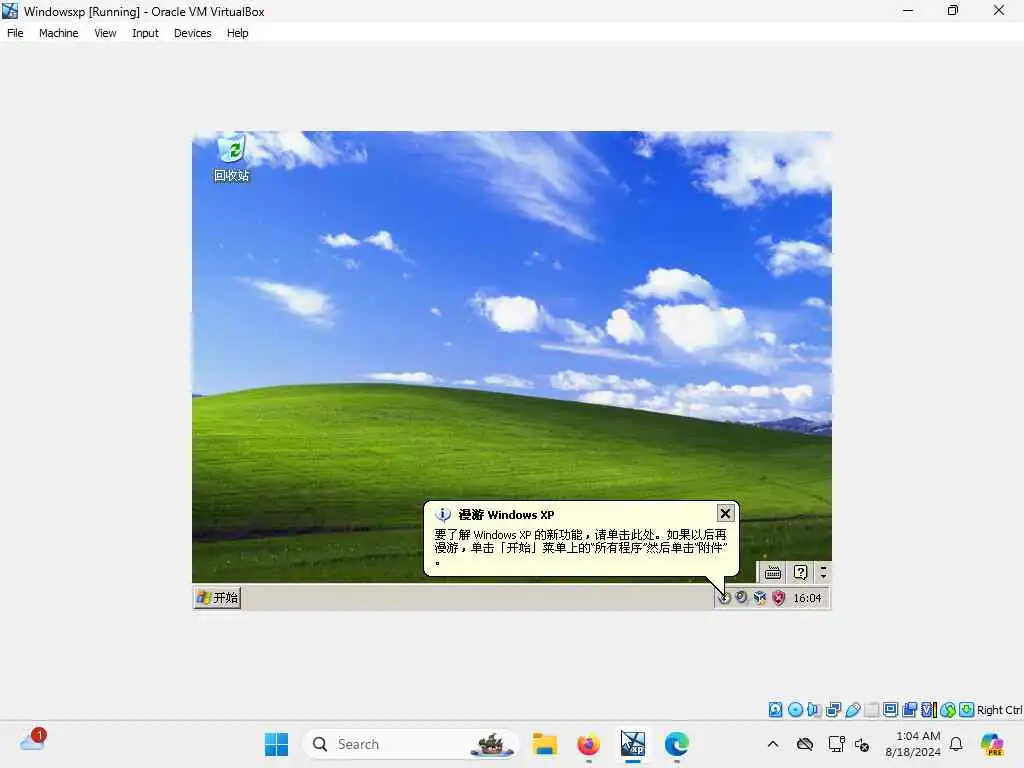1024x768 pixels.
Task: Click the muted volume tray icon
Action: [862, 744]
